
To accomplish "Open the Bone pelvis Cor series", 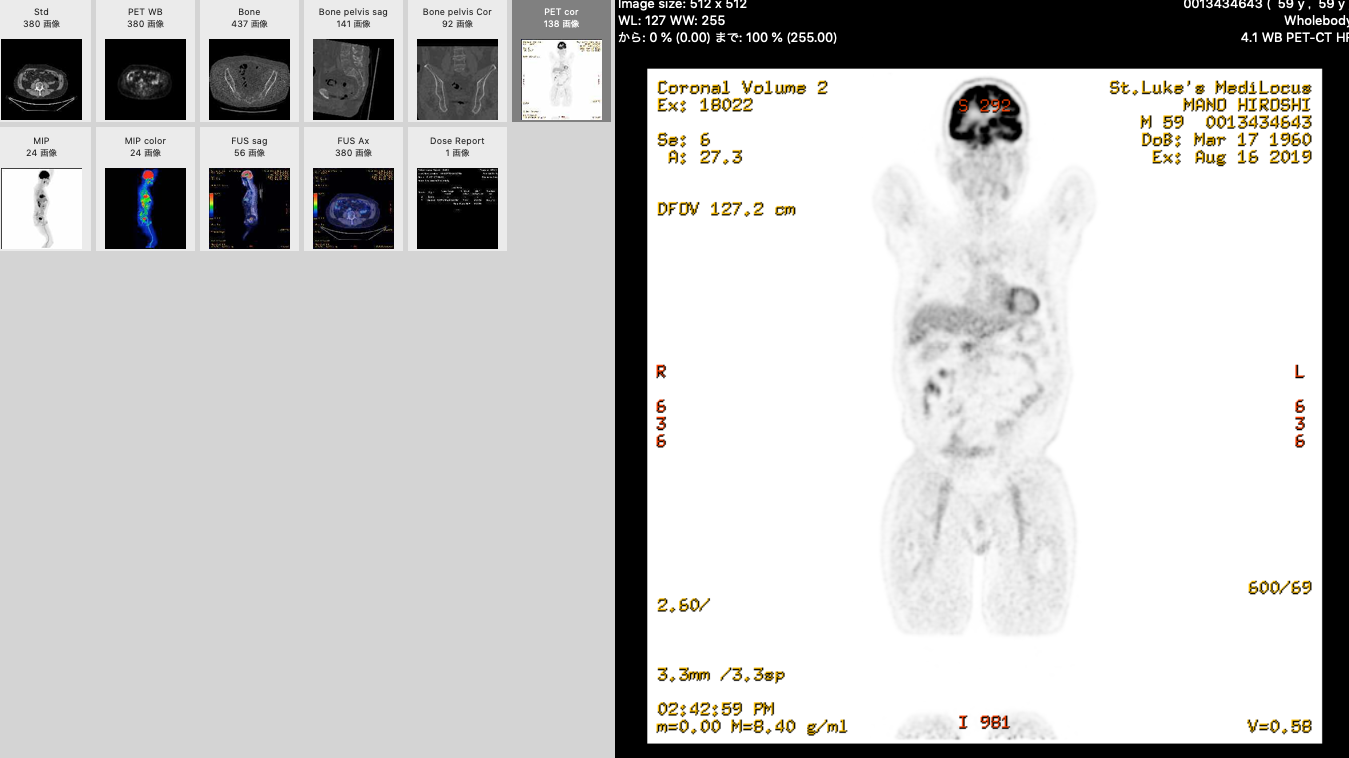I will point(457,79).
